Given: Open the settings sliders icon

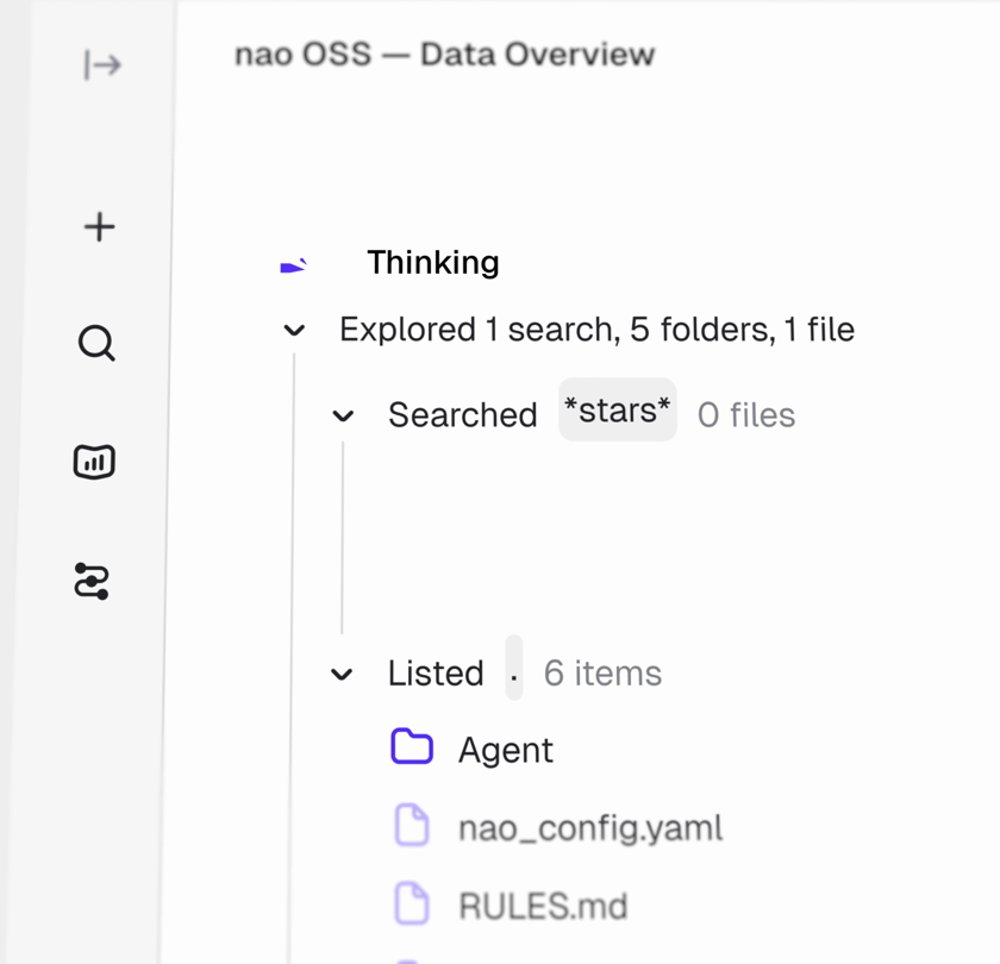Looking at the screenshot, I should 91,581.
